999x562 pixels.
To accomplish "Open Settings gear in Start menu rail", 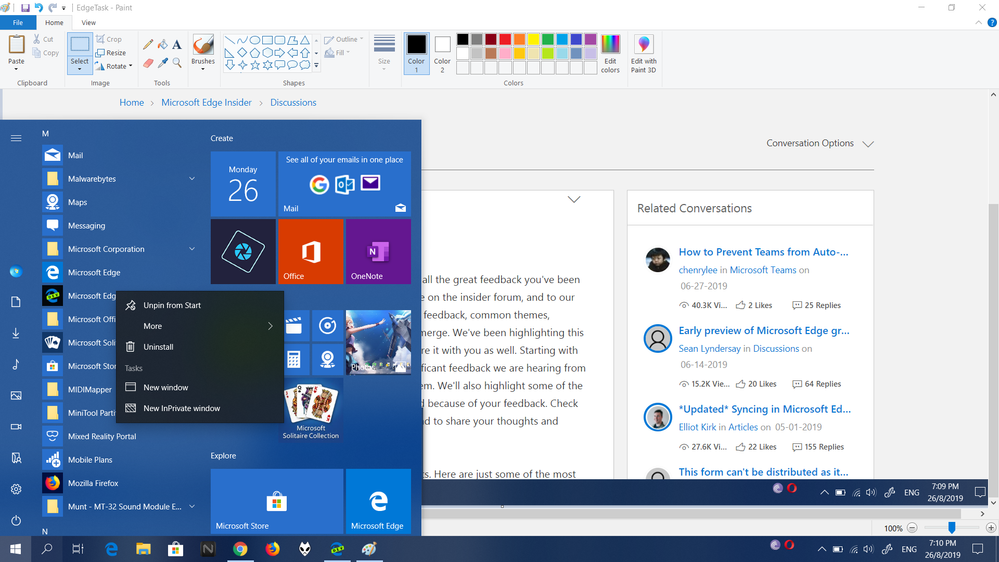I will point(16,489).
